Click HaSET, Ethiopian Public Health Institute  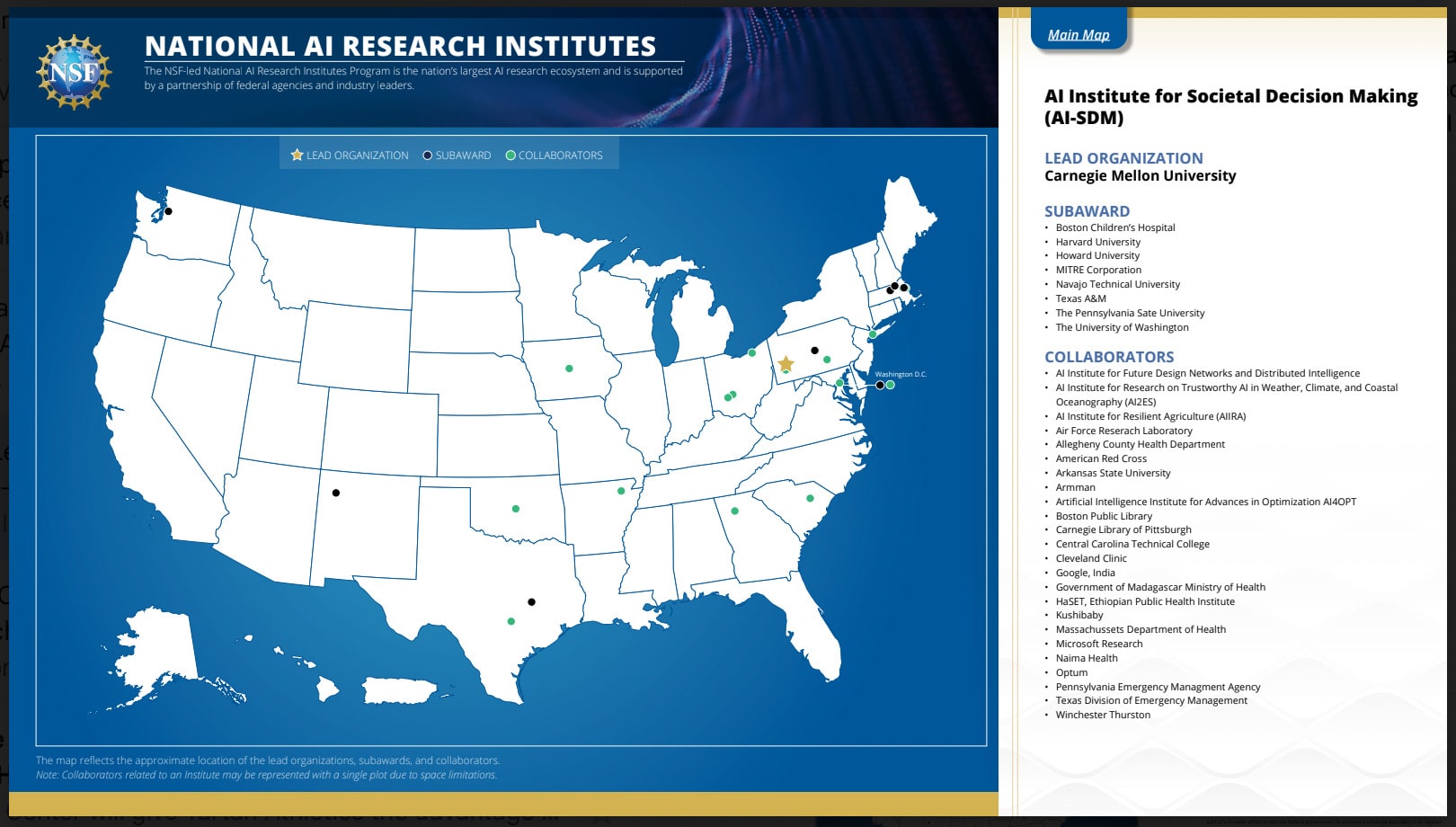(1145, 601)
